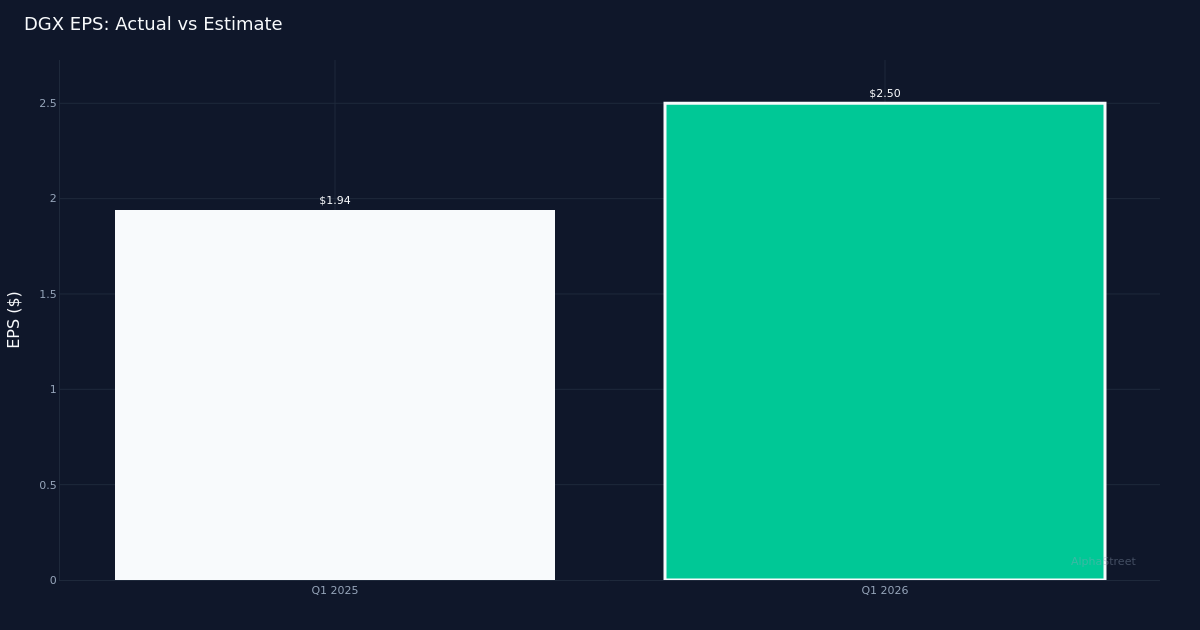Click the 1 y-axis tick label

click(53, 389)
